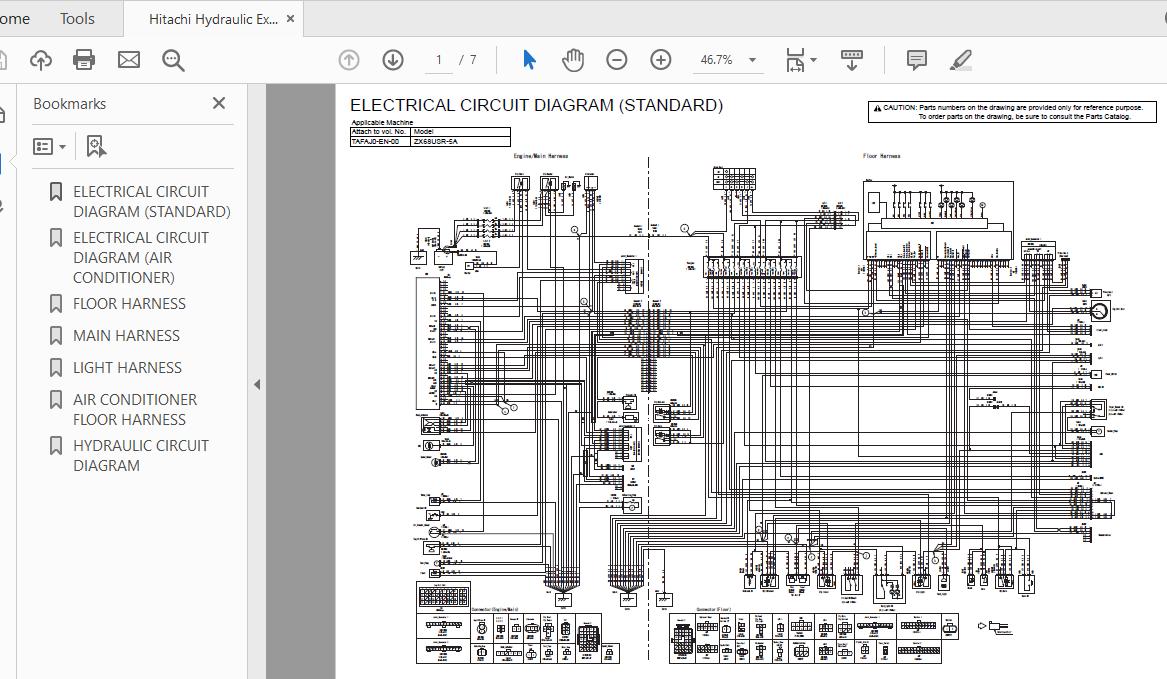This screenshot has height=679, width=1167.
Task: Activate the Hand pan tool
Action: pos(573,60)
